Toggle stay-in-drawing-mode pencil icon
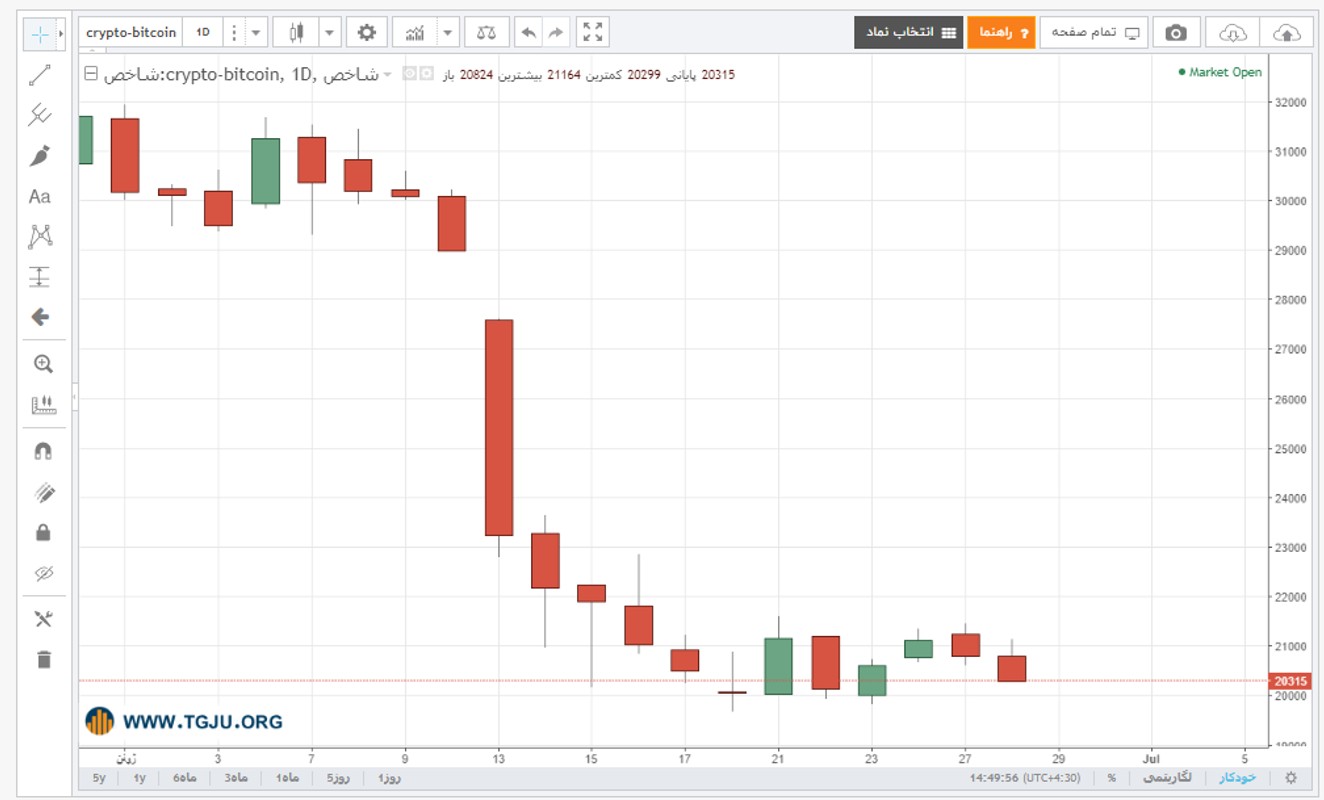Screen dimensions: 1324x800 (43, 493)
